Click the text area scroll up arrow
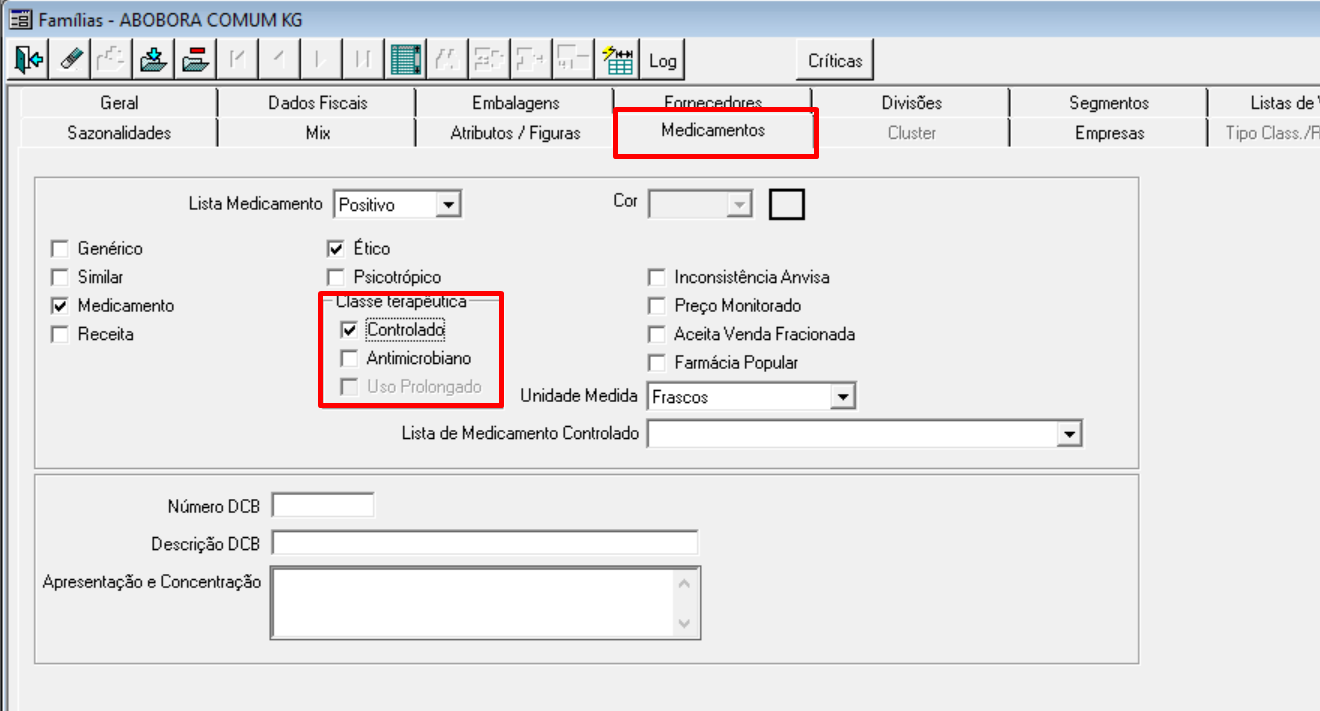The height and width of the screenshot is (711, 1320). pos(684,582)
